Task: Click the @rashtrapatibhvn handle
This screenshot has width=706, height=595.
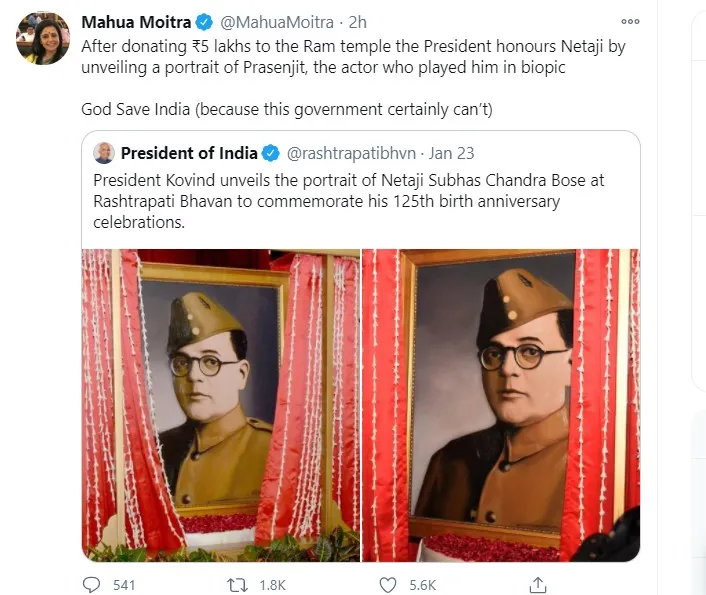Action: (351, 154)
